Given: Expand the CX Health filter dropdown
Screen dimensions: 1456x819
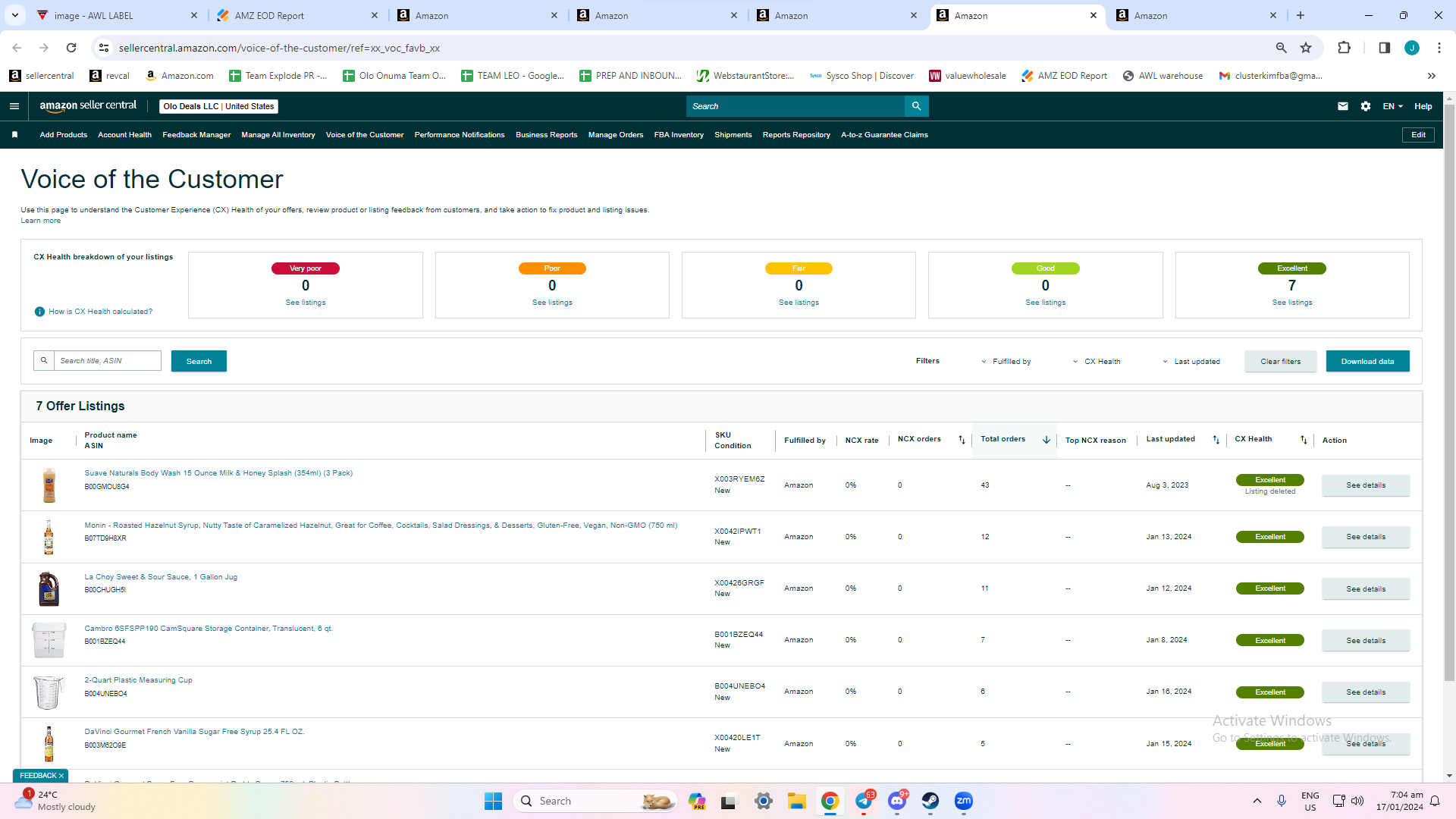Looking at the screenshot, I should [x=1097, y=362].
